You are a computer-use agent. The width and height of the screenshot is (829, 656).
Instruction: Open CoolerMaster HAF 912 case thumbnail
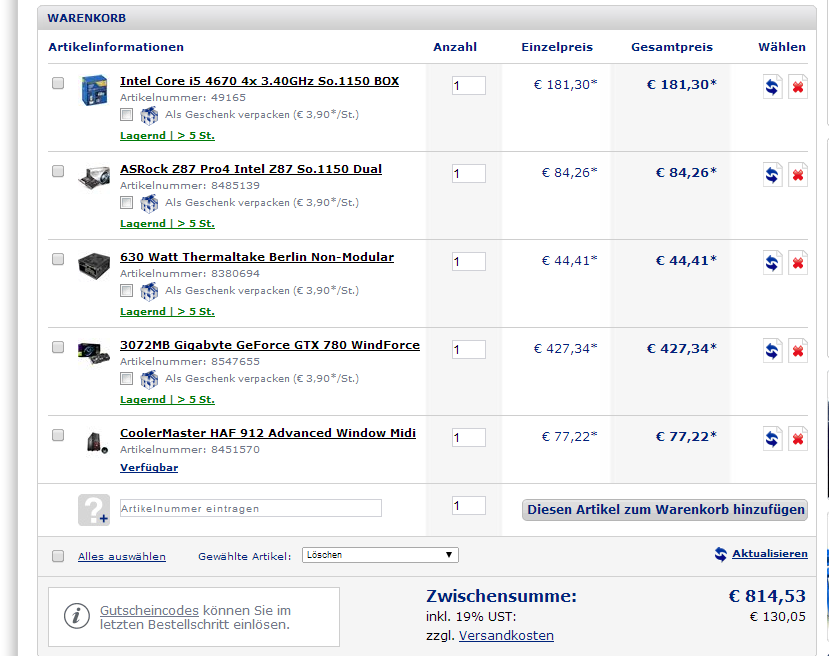pos(96,442)
